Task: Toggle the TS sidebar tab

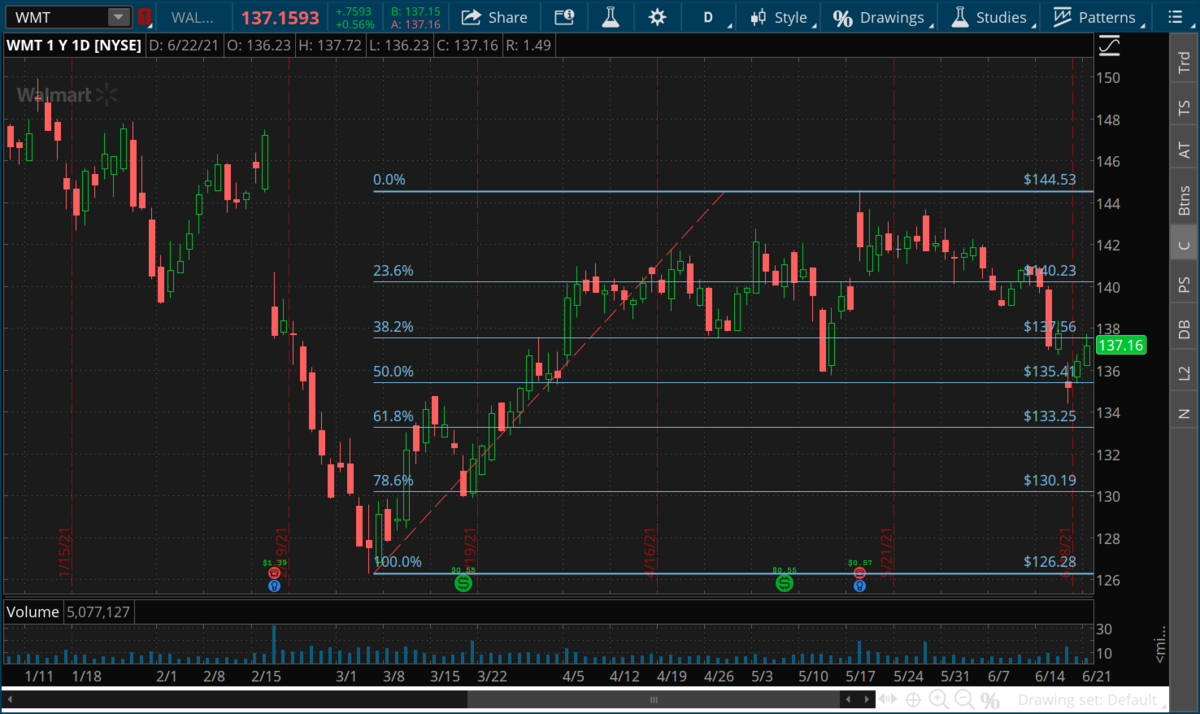Action: click(1184, 108)
